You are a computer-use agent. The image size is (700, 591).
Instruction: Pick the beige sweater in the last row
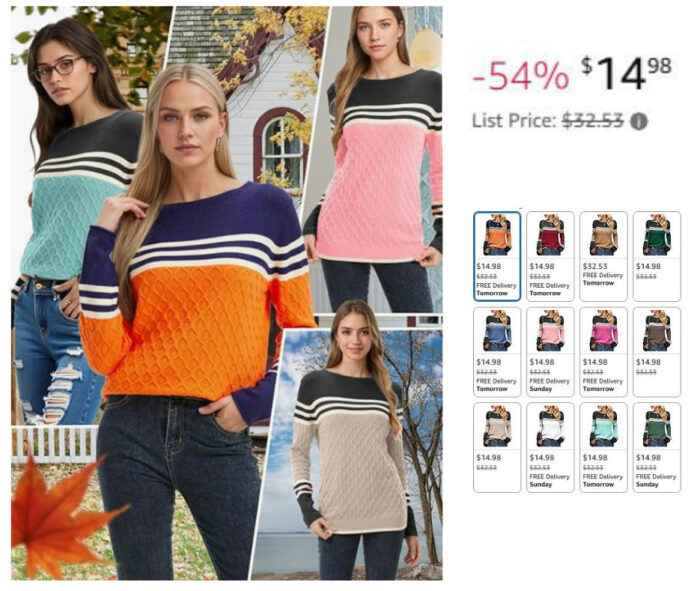pyautogui.click(x=497, y=447)
